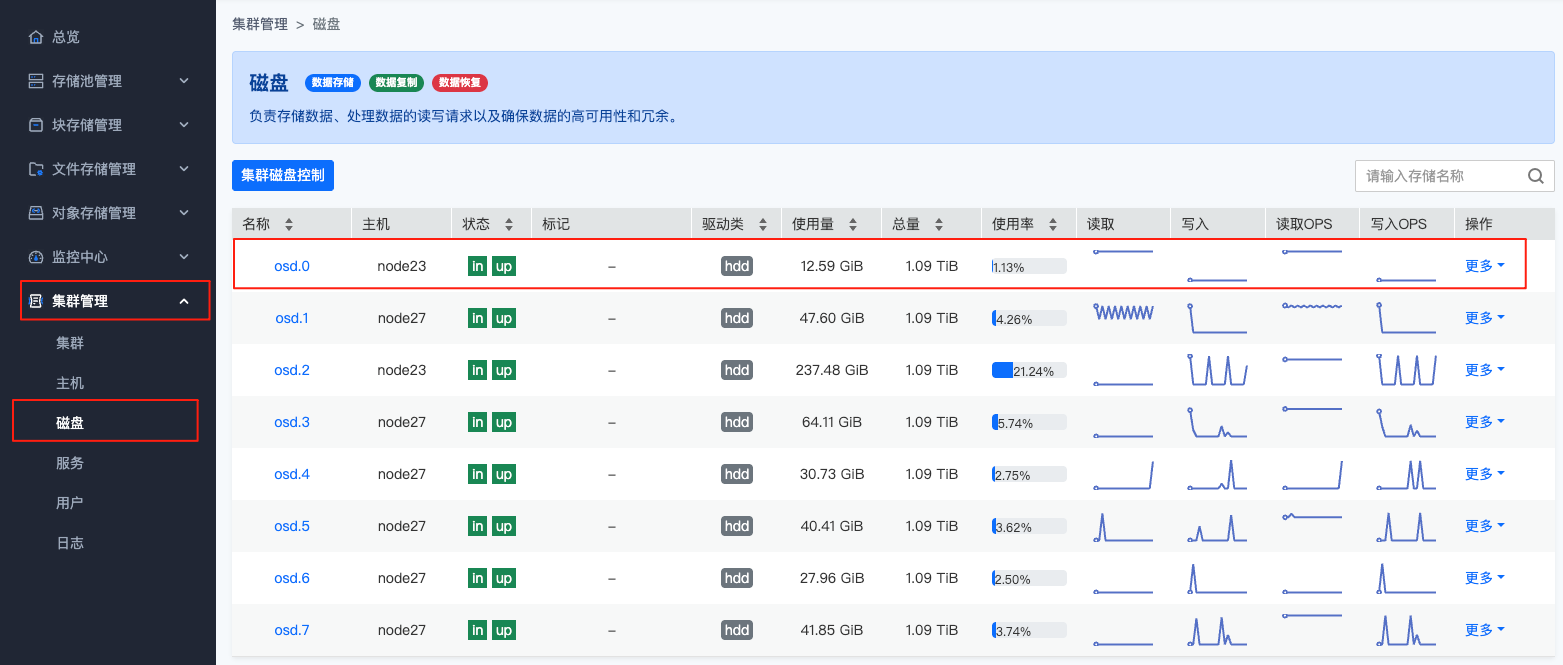Open 更多 dropdown for osd.5

tap(1484, 526)
